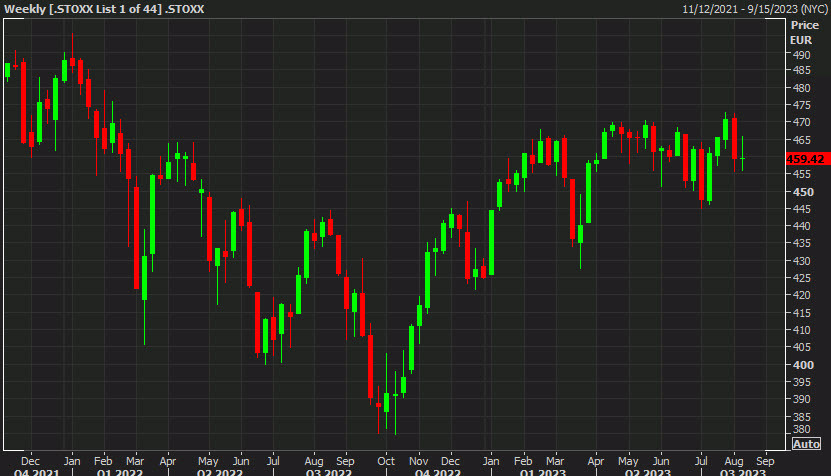Click the 485 price axis label

click(801, 70)
